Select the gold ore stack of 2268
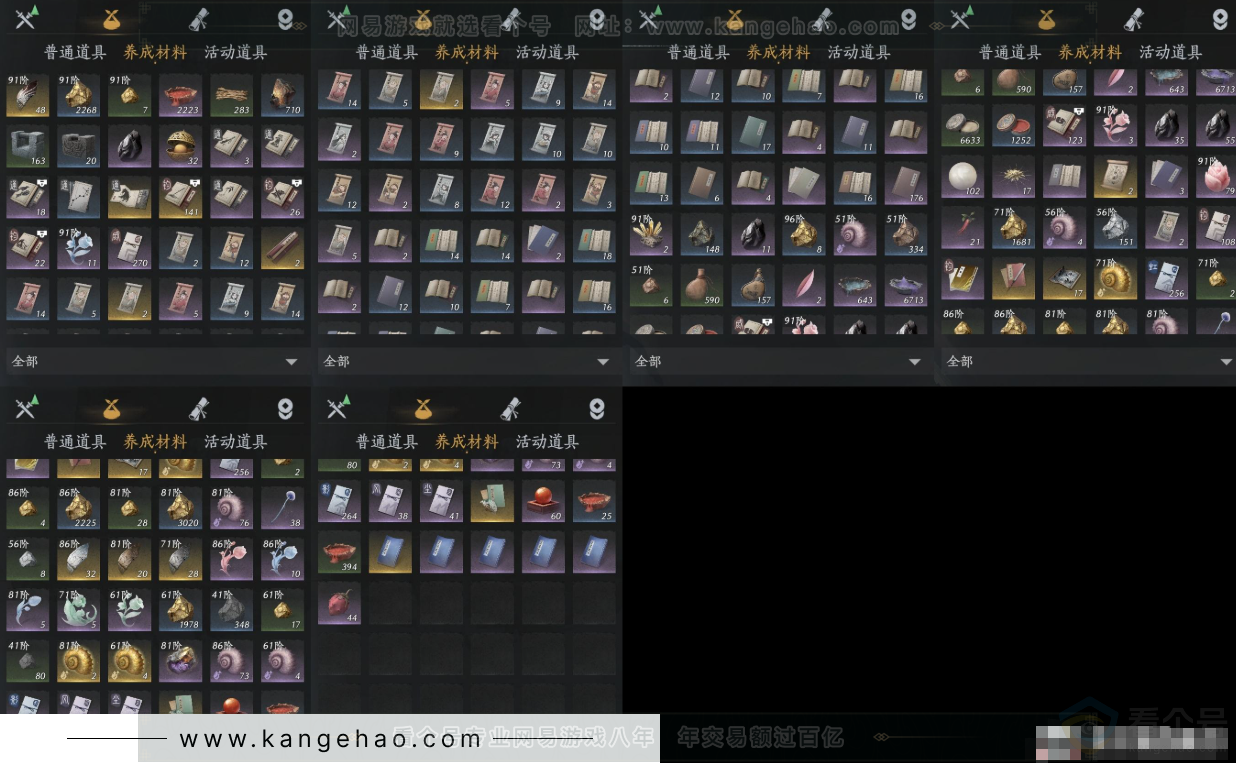 click(78, 94)
